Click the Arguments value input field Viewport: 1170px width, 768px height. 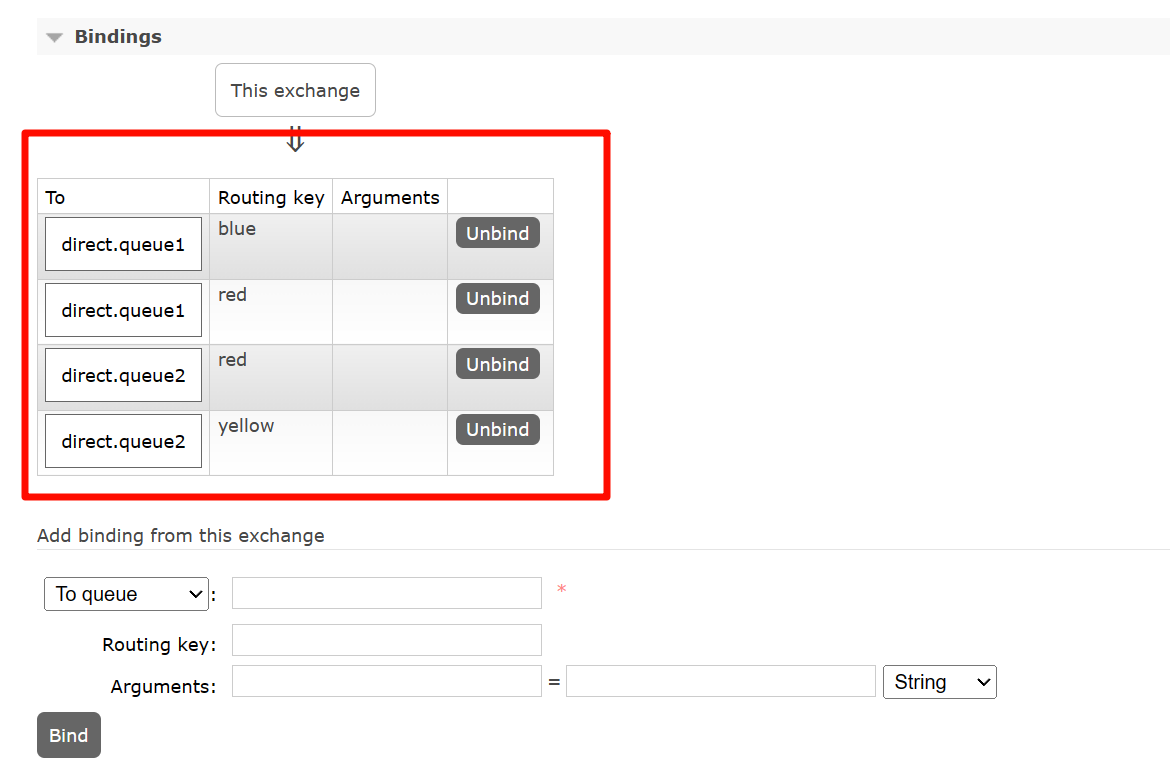(720, 682)
